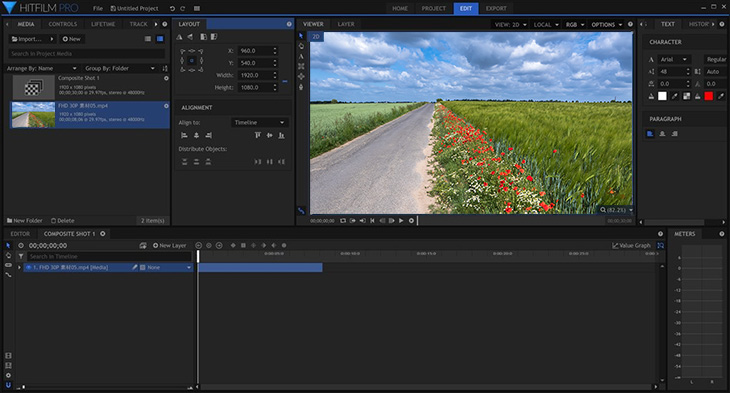Open the Arrange By: Name dropdown
730x393 pixels.
pos(42,68)
